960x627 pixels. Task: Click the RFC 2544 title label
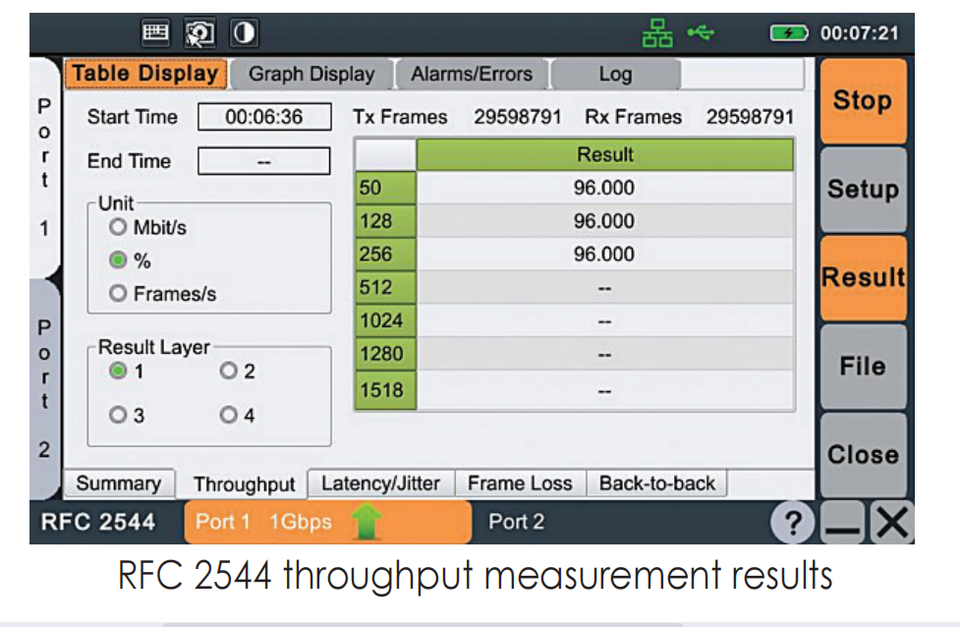98,522
